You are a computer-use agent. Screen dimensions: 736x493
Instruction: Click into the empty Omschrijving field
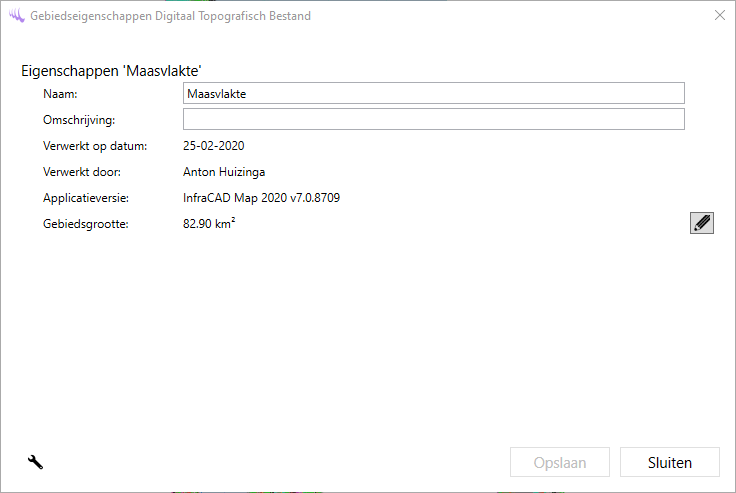pyautogui.click(x=433, y=120)
